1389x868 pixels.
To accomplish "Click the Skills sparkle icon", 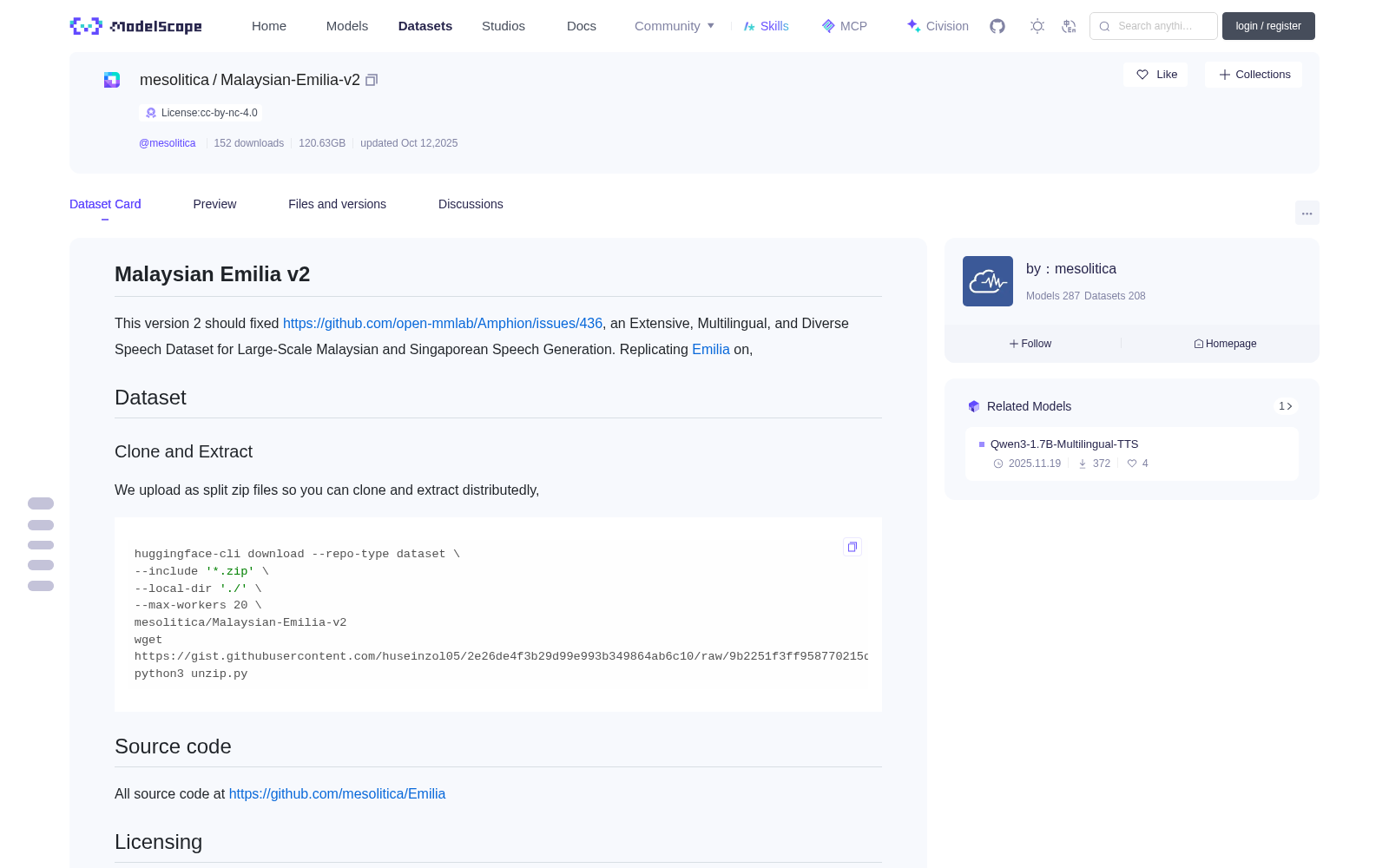I will tap(749, 26).
